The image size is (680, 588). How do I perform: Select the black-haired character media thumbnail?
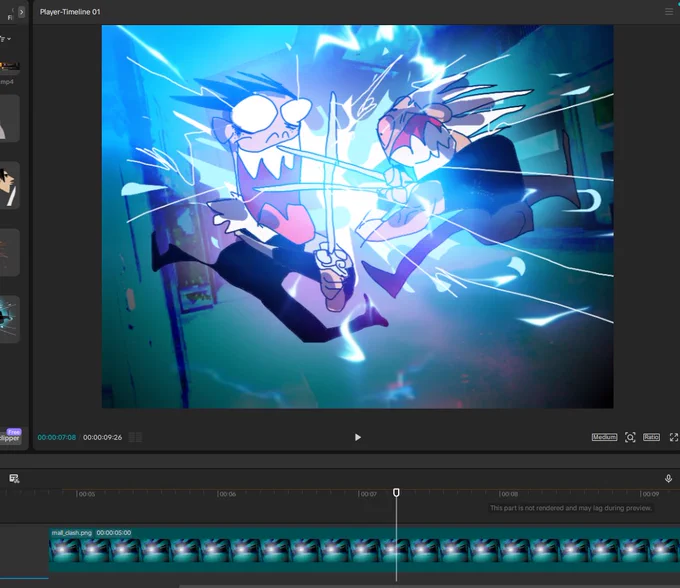pyautogui.click(x=10, y=186)
